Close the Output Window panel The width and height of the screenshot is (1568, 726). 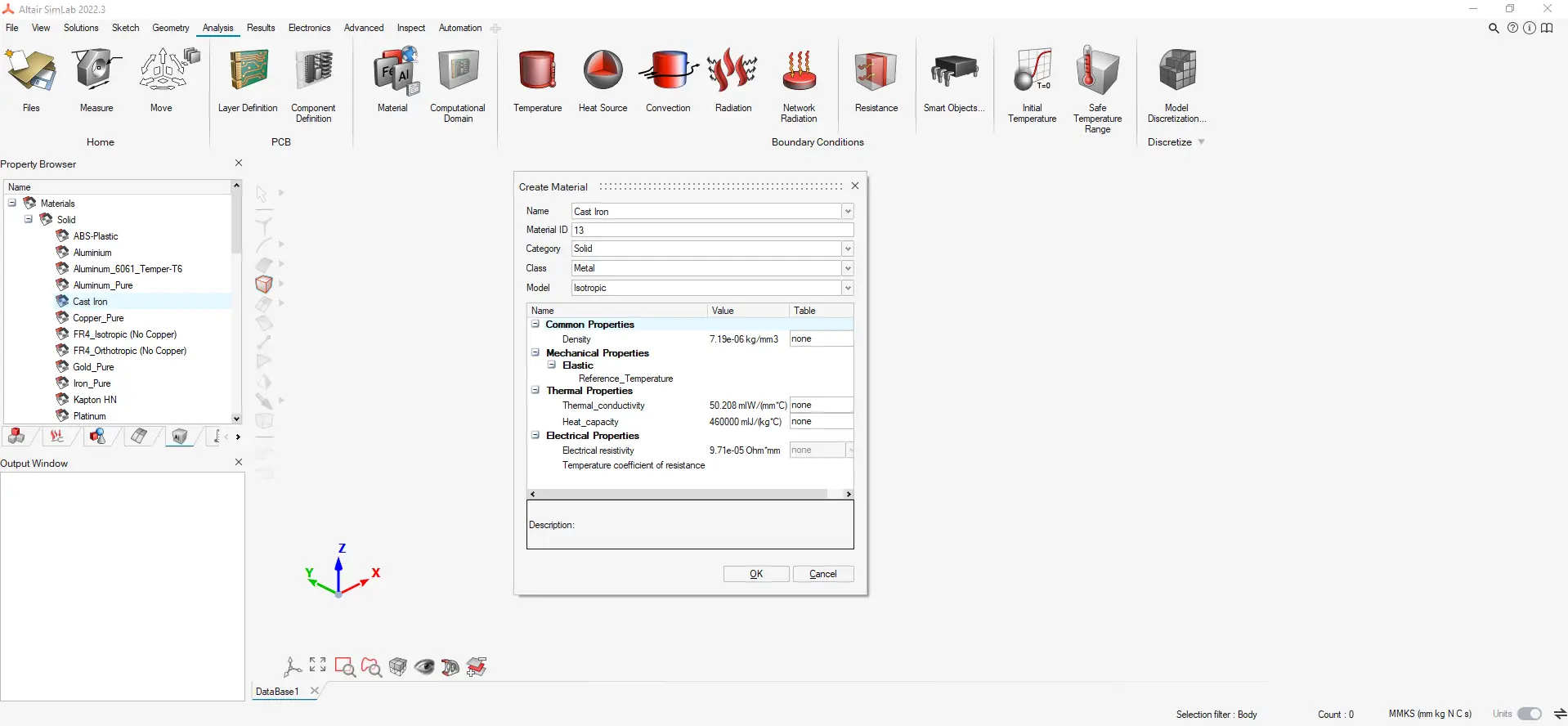tap(239, 462)
